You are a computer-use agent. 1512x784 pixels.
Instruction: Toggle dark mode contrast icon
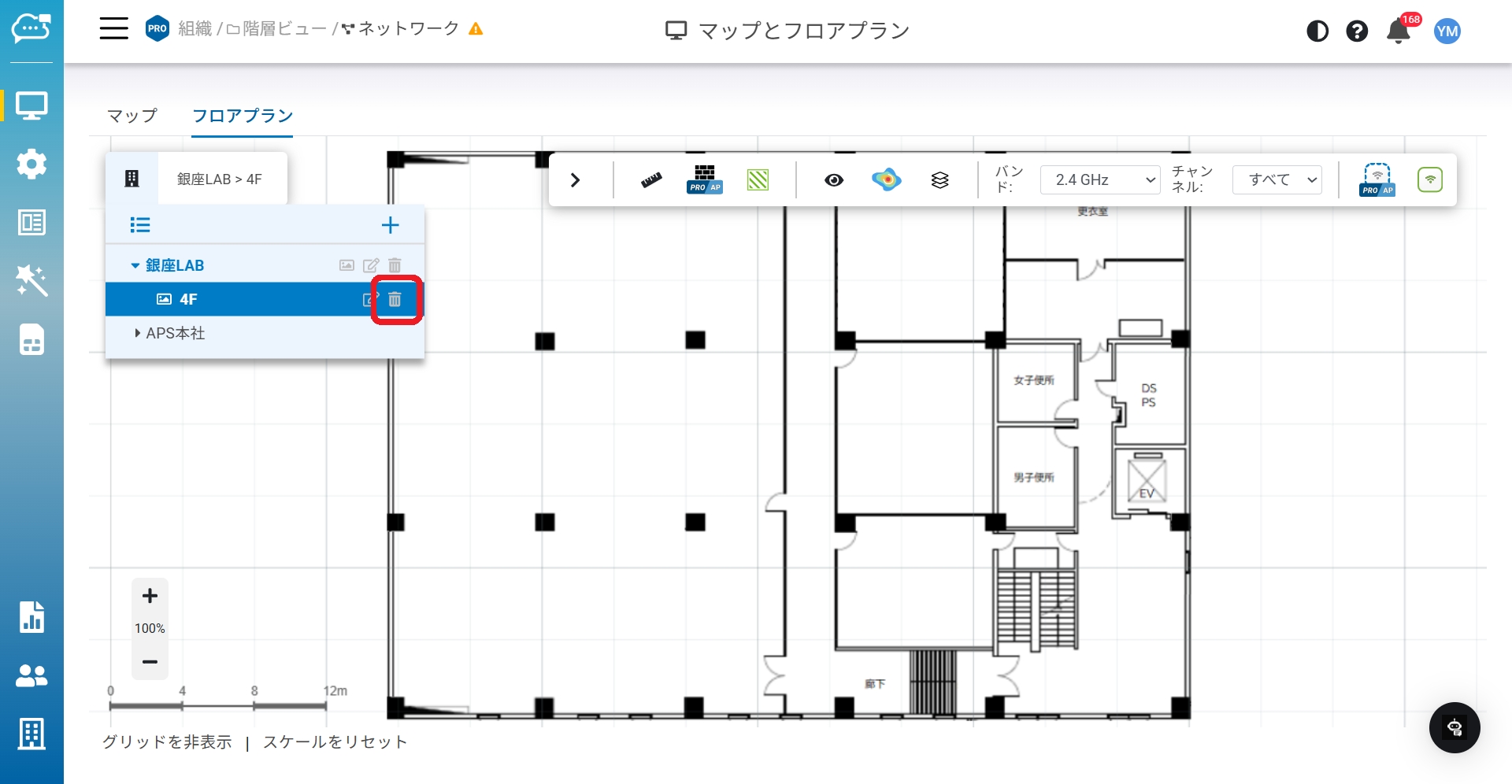pyautogui.click(x=1317, y=31)
